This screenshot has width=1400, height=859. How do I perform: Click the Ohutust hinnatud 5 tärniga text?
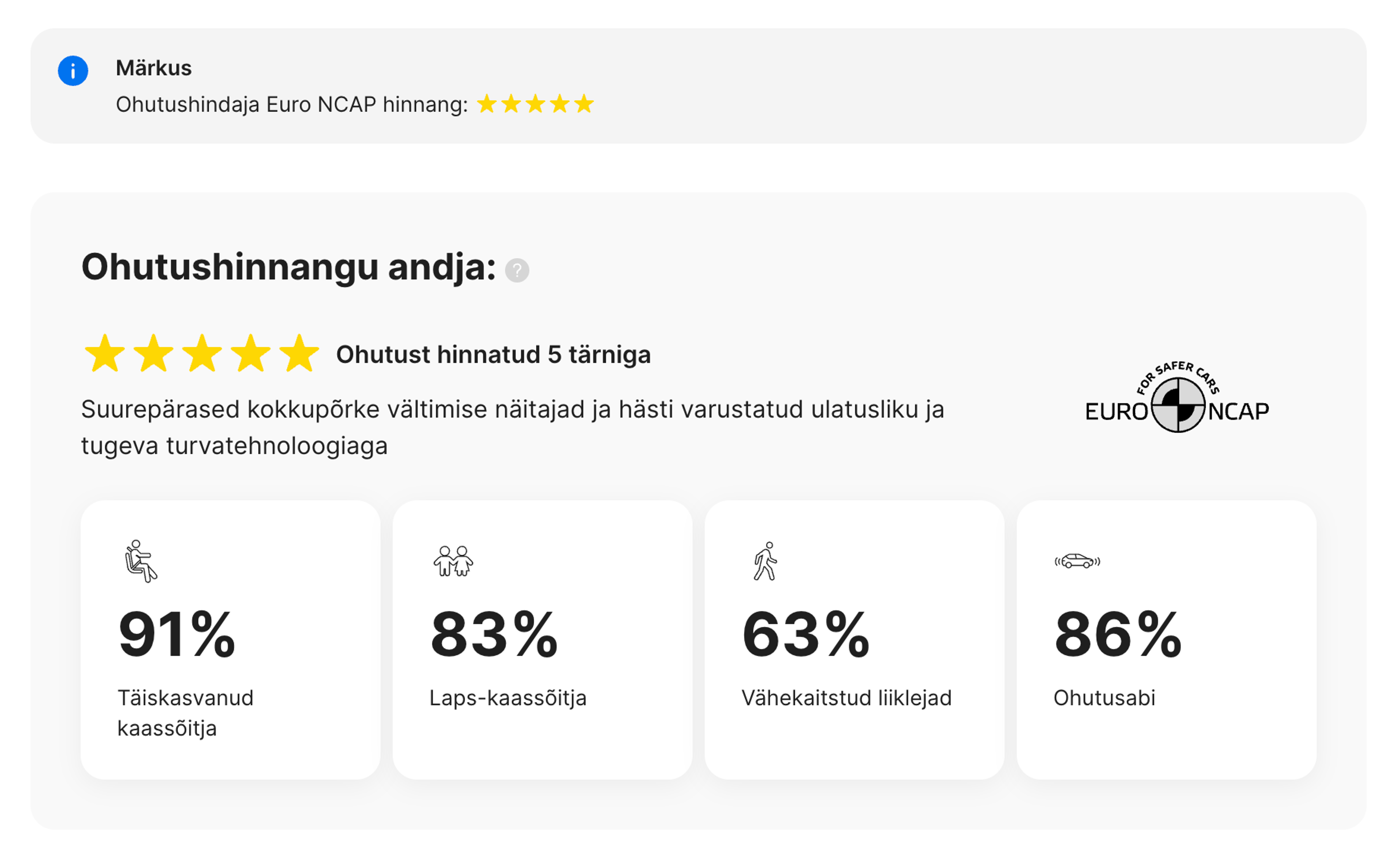point(493,355)
